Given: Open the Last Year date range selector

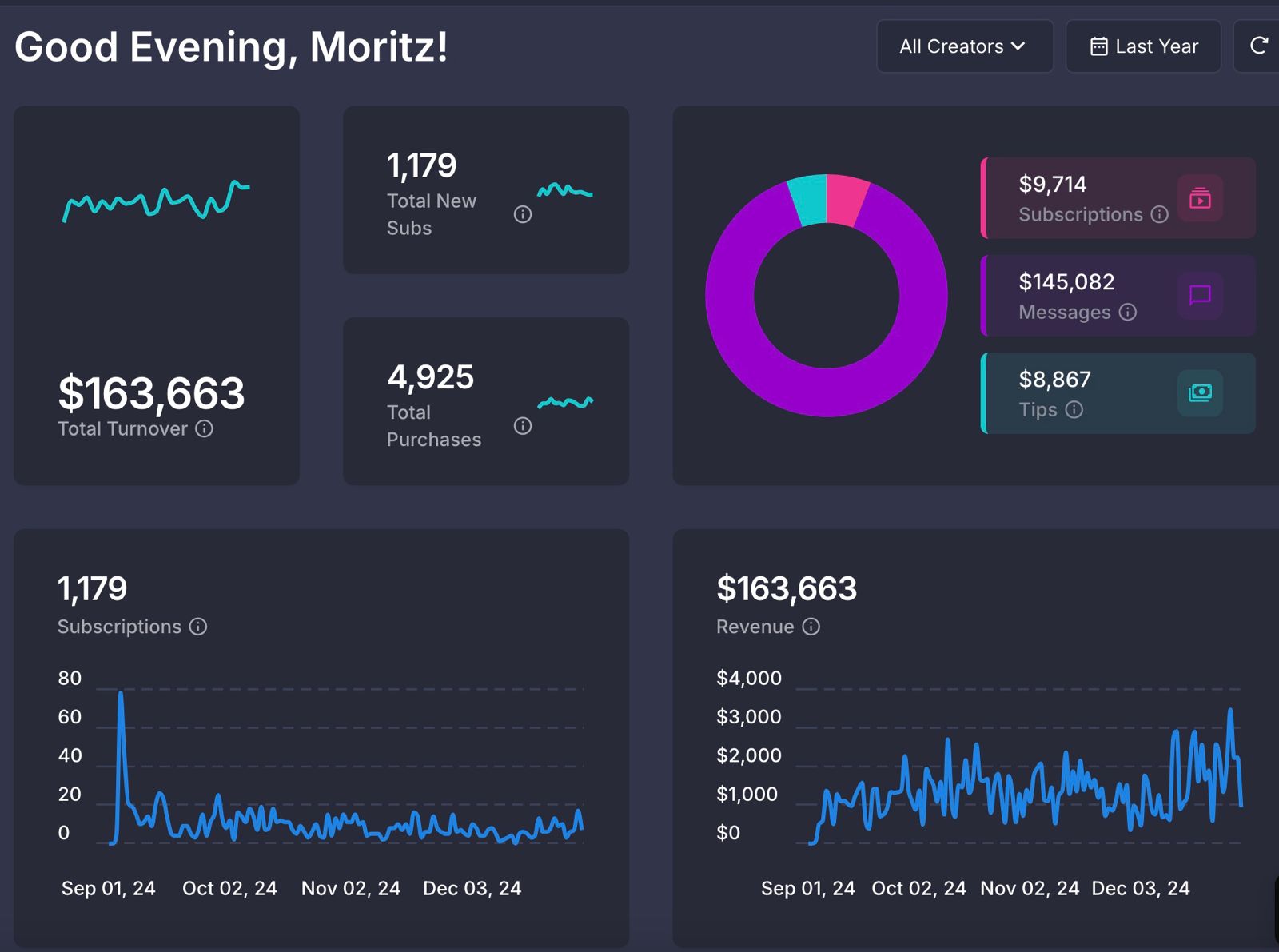Looking at the screenshot, I should [x=1143, y=46].
